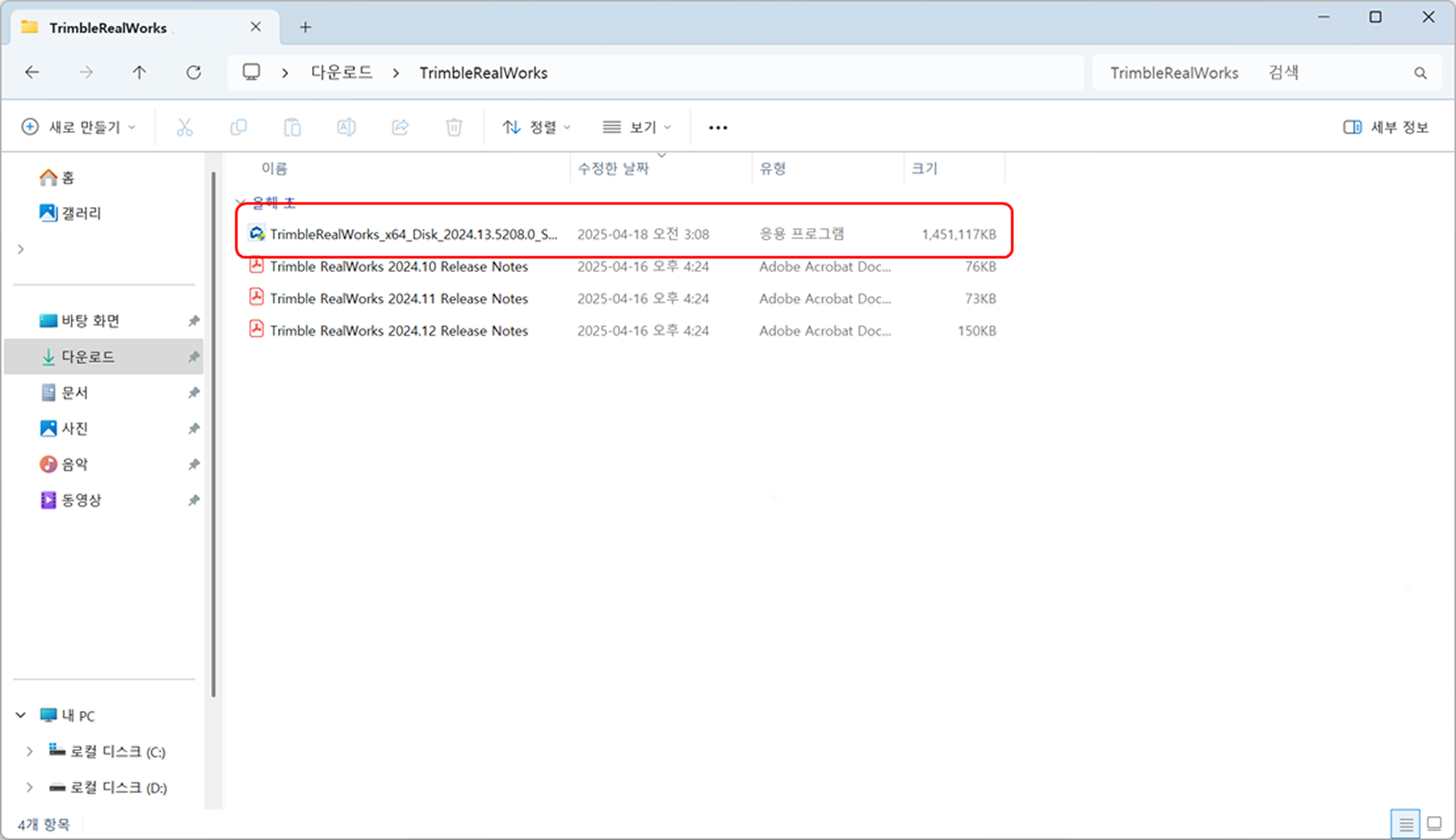Go up one folder level
This screenshot has height=840, width=1456.
click(x=139, y=72)
